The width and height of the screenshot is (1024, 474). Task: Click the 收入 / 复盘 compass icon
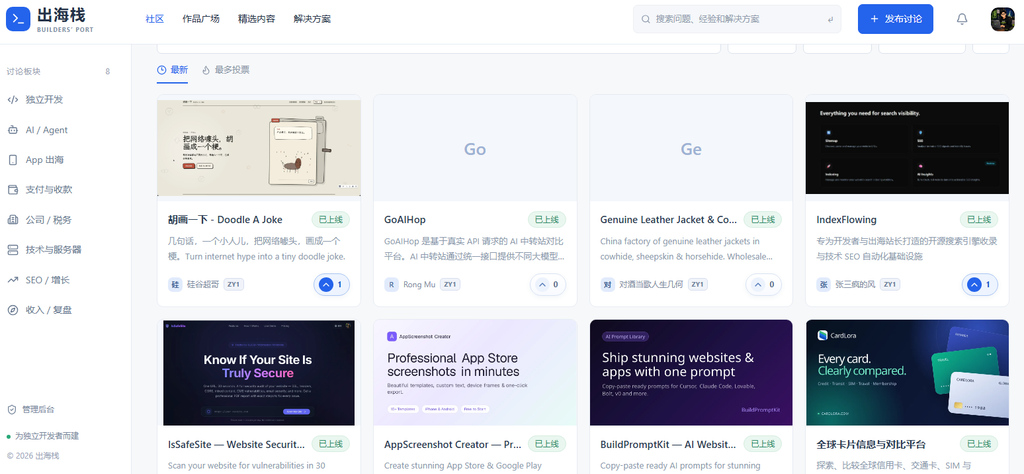coord(12,309)
